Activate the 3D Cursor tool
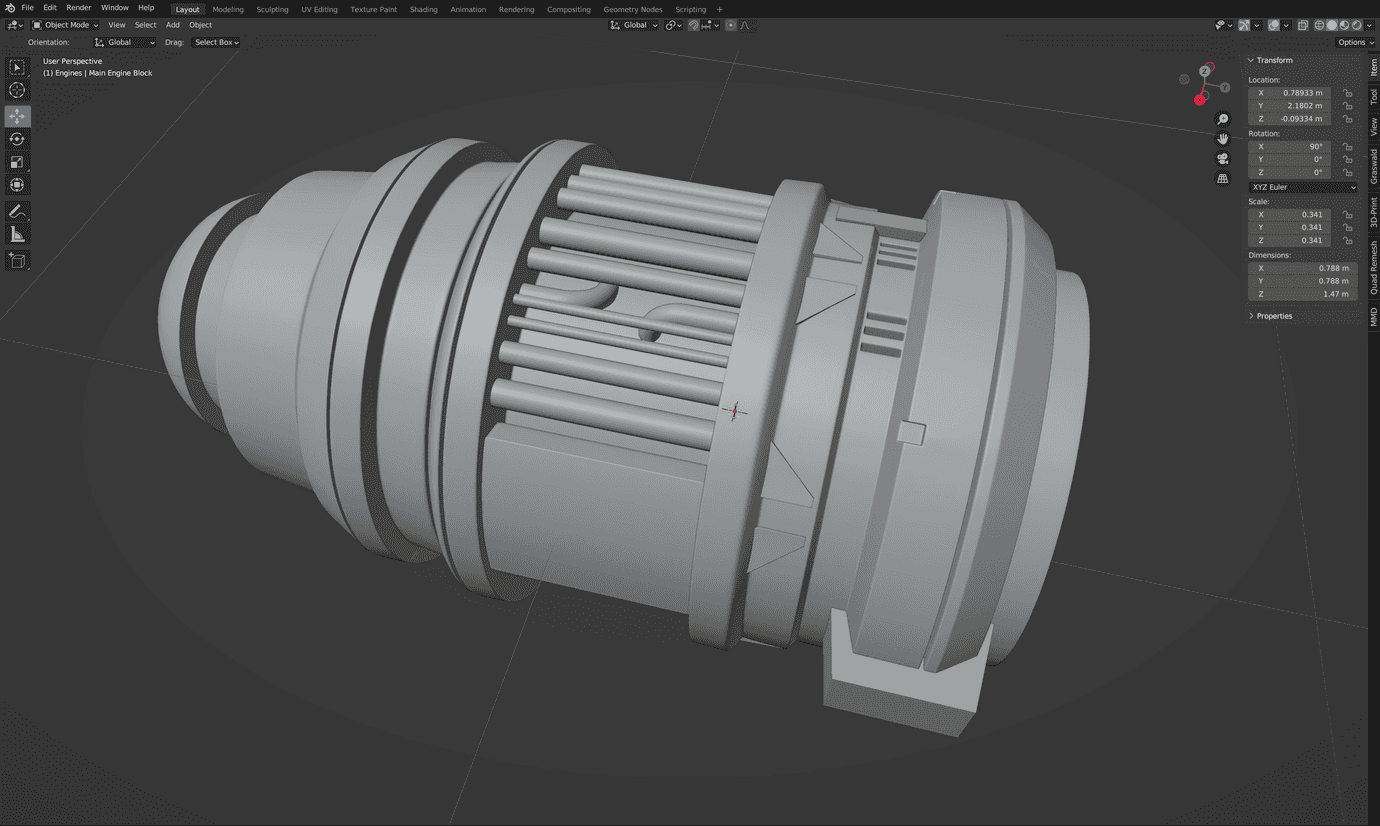 coord(17,90)
